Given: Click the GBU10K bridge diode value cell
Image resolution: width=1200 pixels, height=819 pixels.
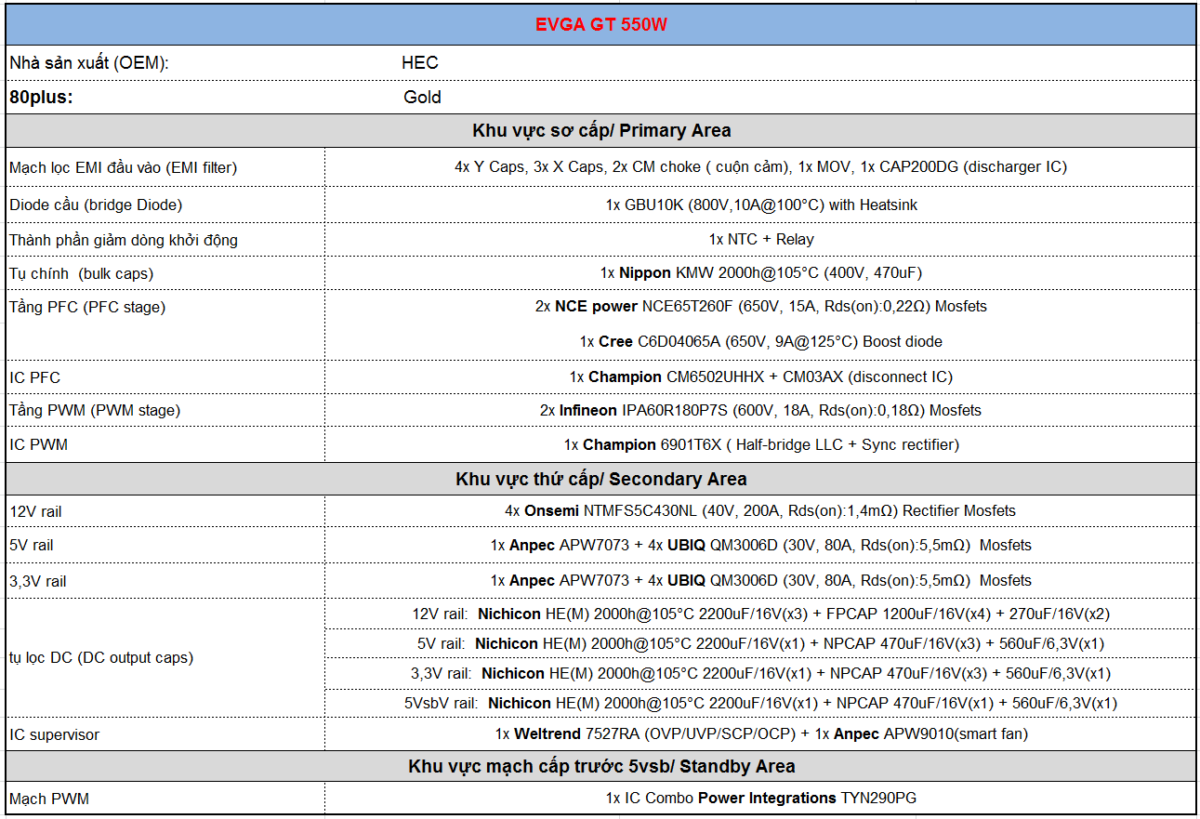Looking at the screenshot, I should 761,204.
